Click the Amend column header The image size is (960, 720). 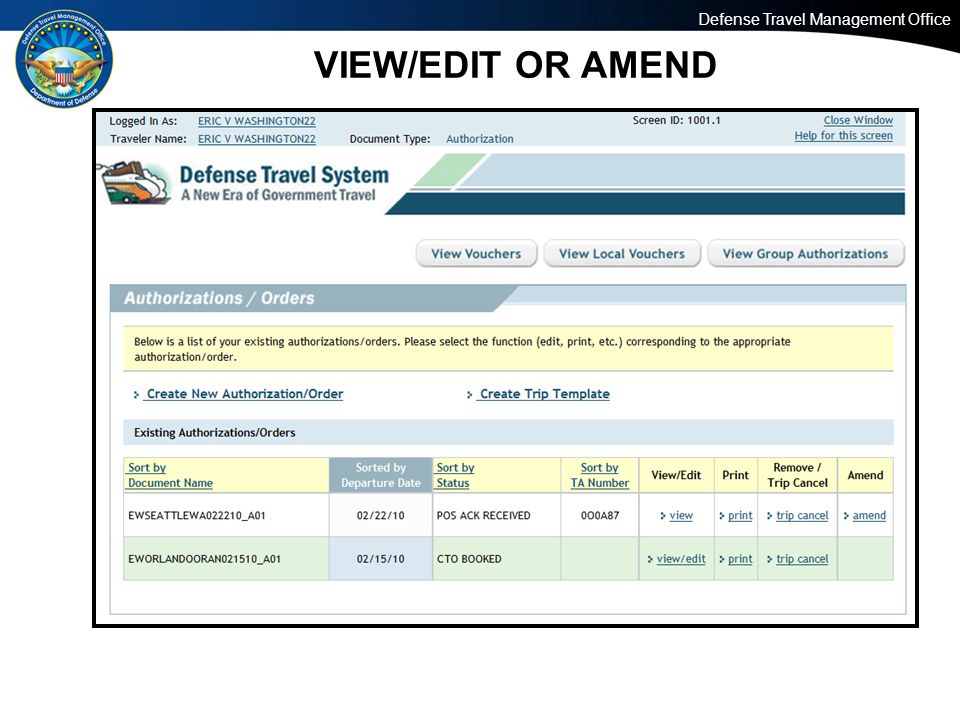pyautogui.click(x=865, y=475)
